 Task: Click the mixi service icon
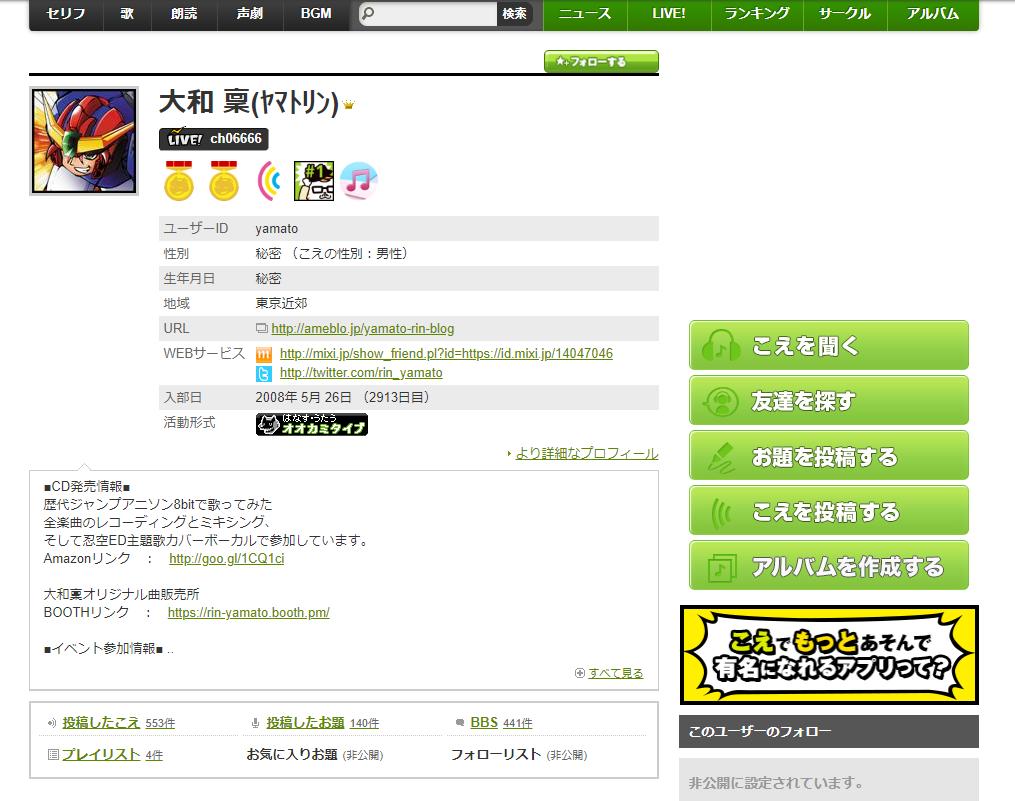tap(263, 354)
